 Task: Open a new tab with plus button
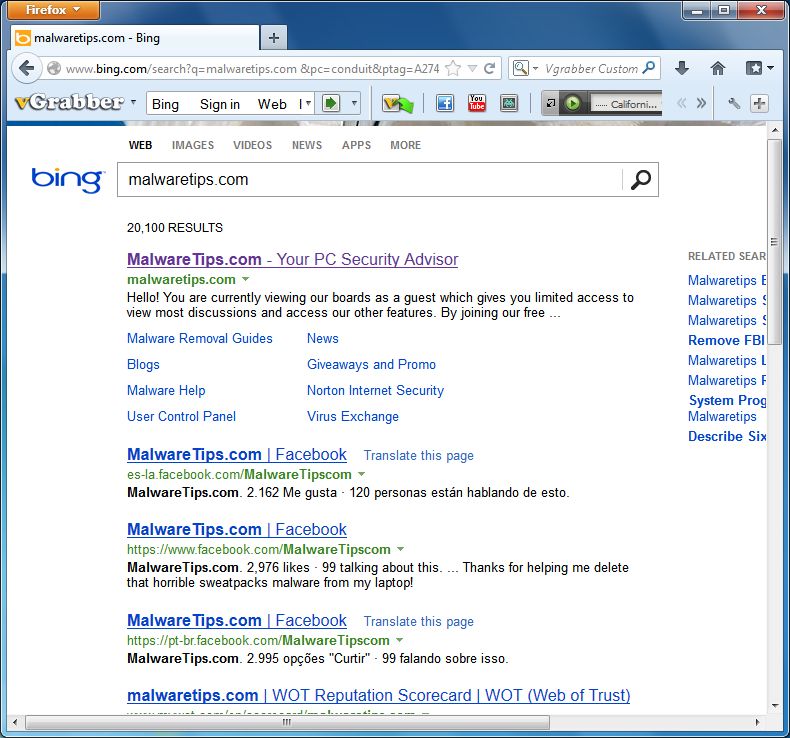(274, 38)
